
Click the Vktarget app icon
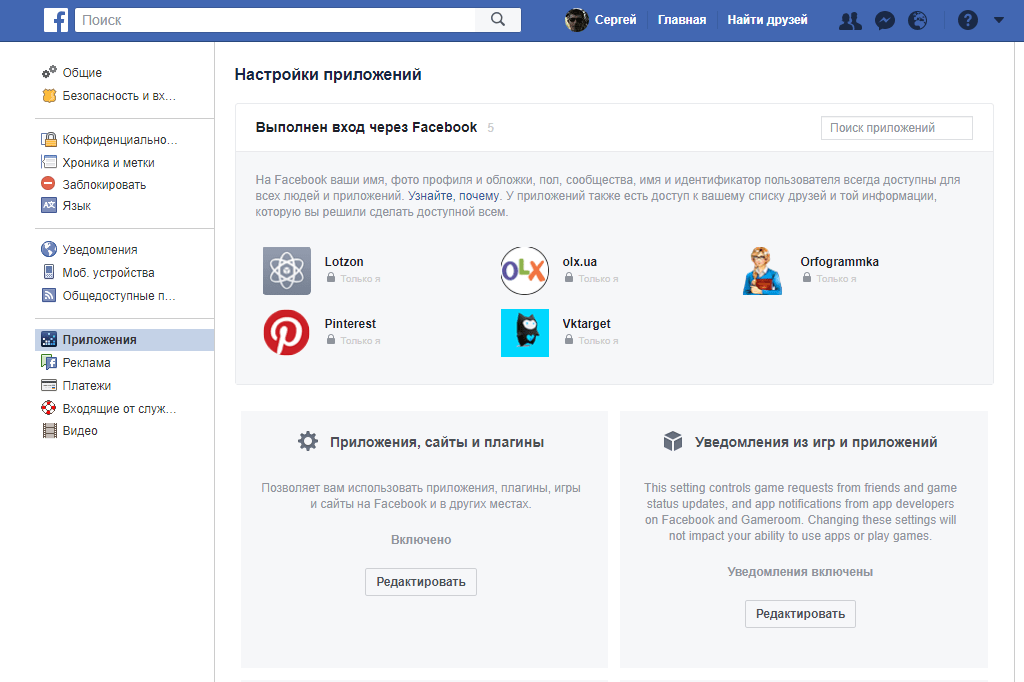point(525,333)
